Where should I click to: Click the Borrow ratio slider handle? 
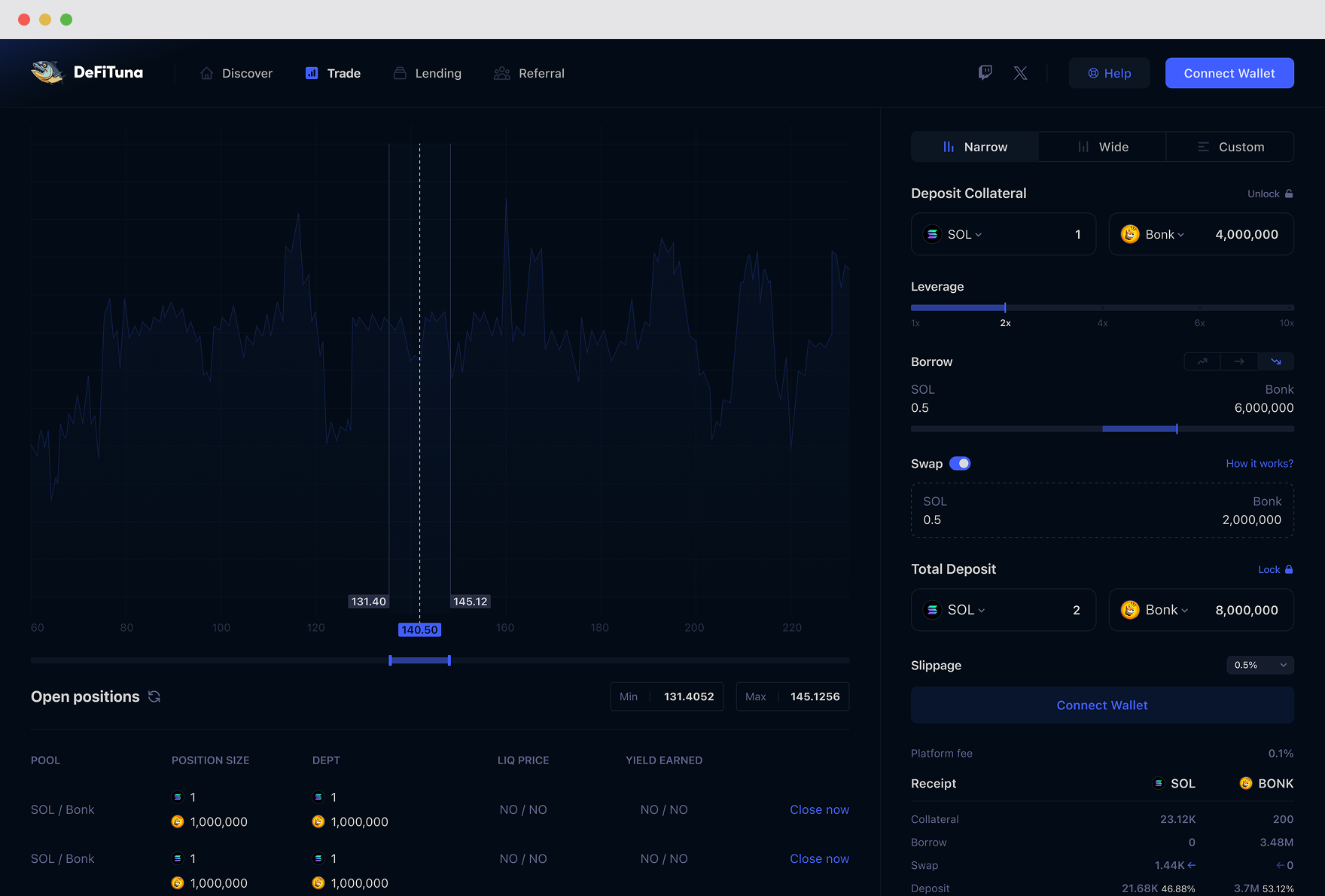pyautogui.click(x=1177, y=428)
